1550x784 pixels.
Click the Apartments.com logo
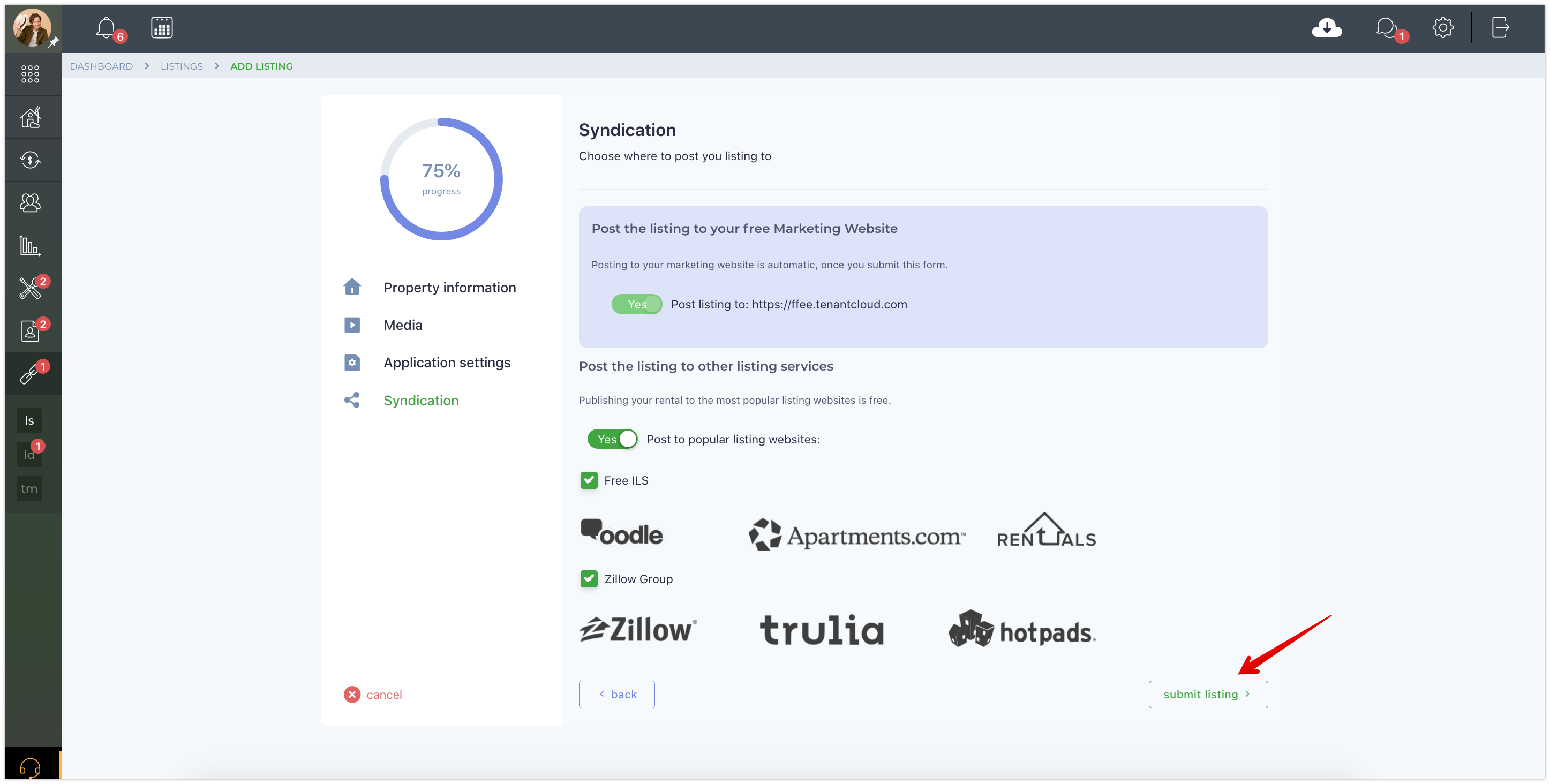(857, 535)
